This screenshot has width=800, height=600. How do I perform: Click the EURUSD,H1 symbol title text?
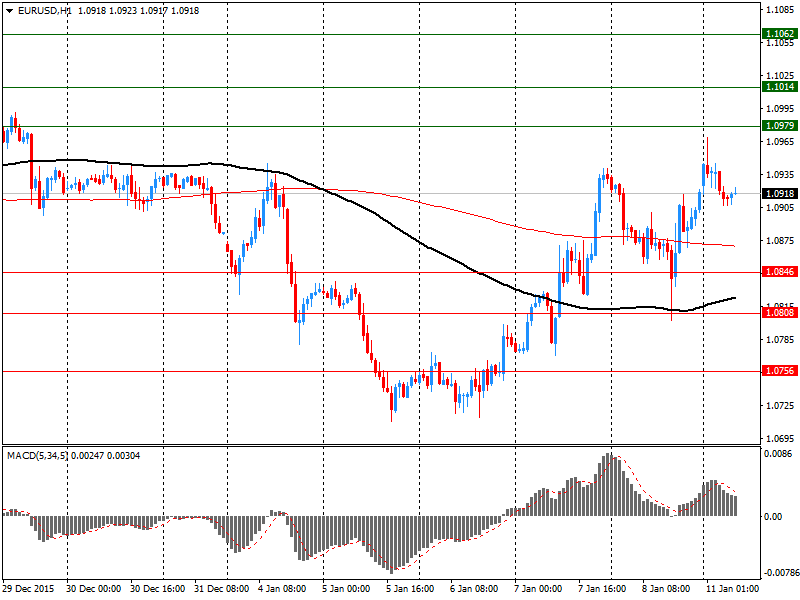[x=44, y=11]
